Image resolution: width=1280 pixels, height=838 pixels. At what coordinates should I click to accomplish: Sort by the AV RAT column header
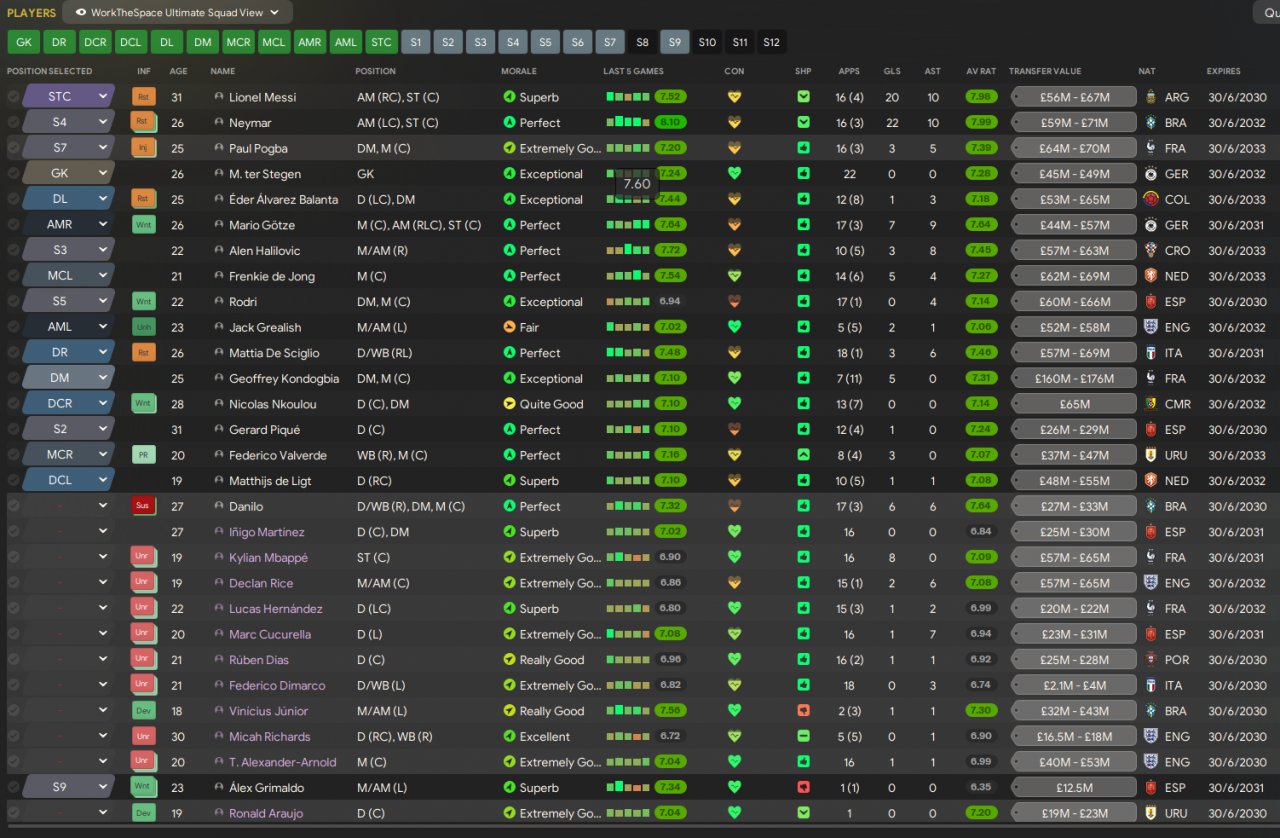click(x=981, y=71)
